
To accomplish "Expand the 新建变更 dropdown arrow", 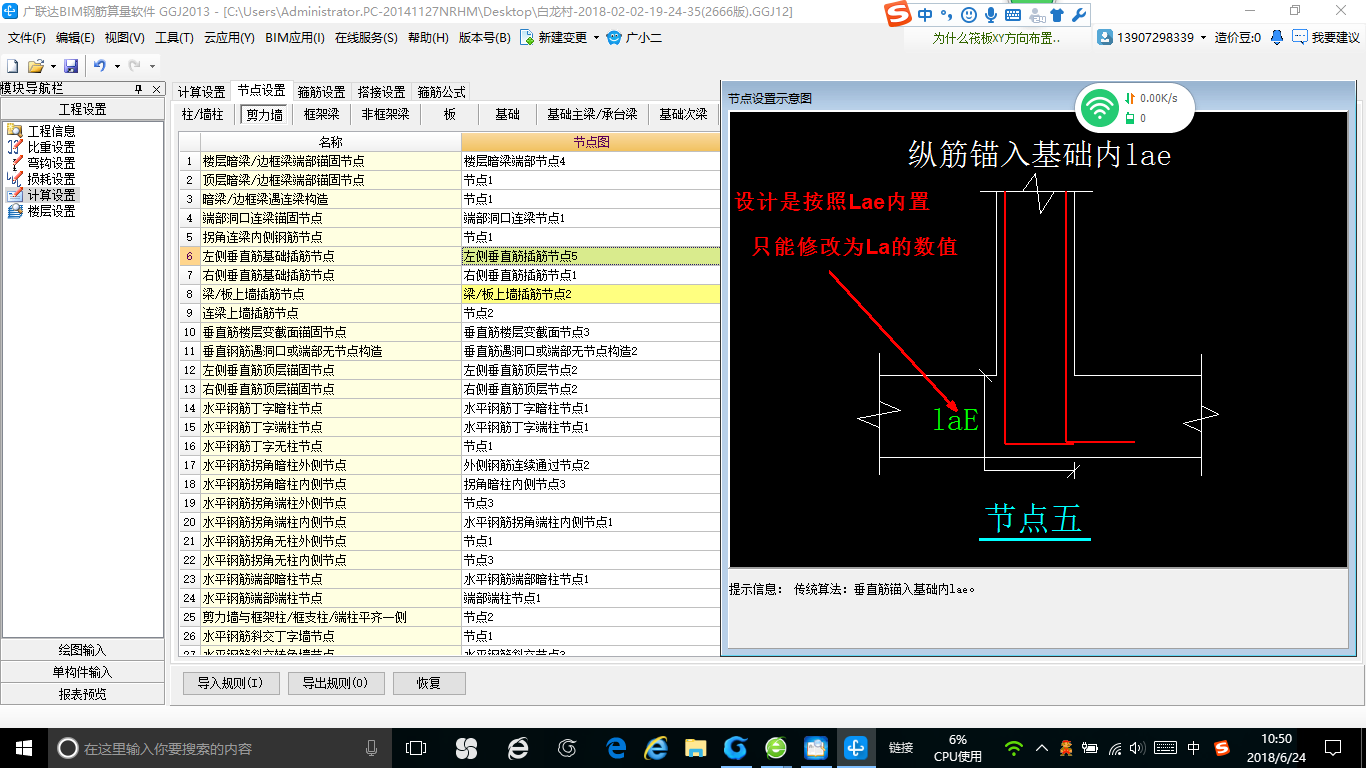I will point(597,38).
